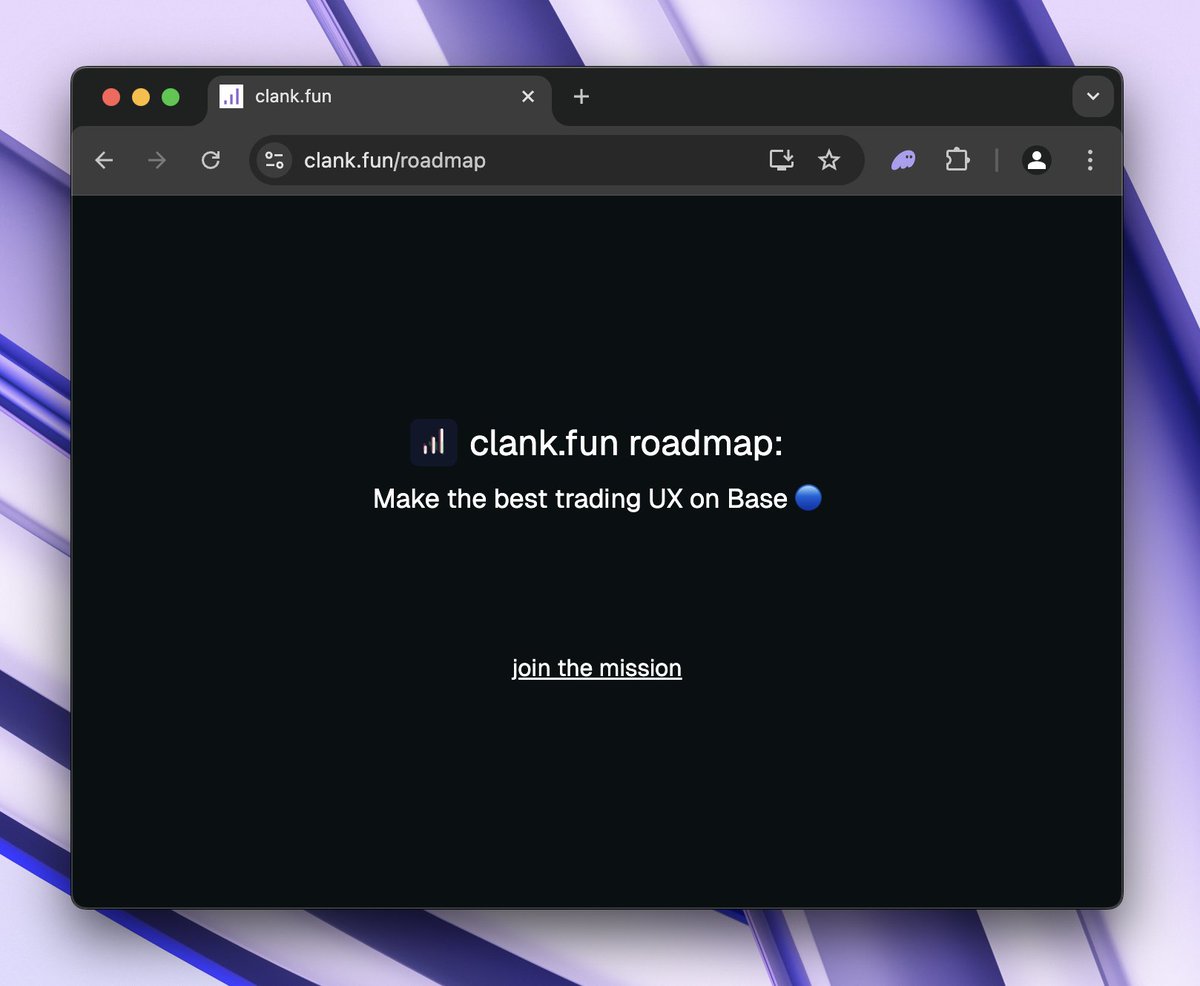Open the purple ghost wallet extension

click(x=904, y=160)
